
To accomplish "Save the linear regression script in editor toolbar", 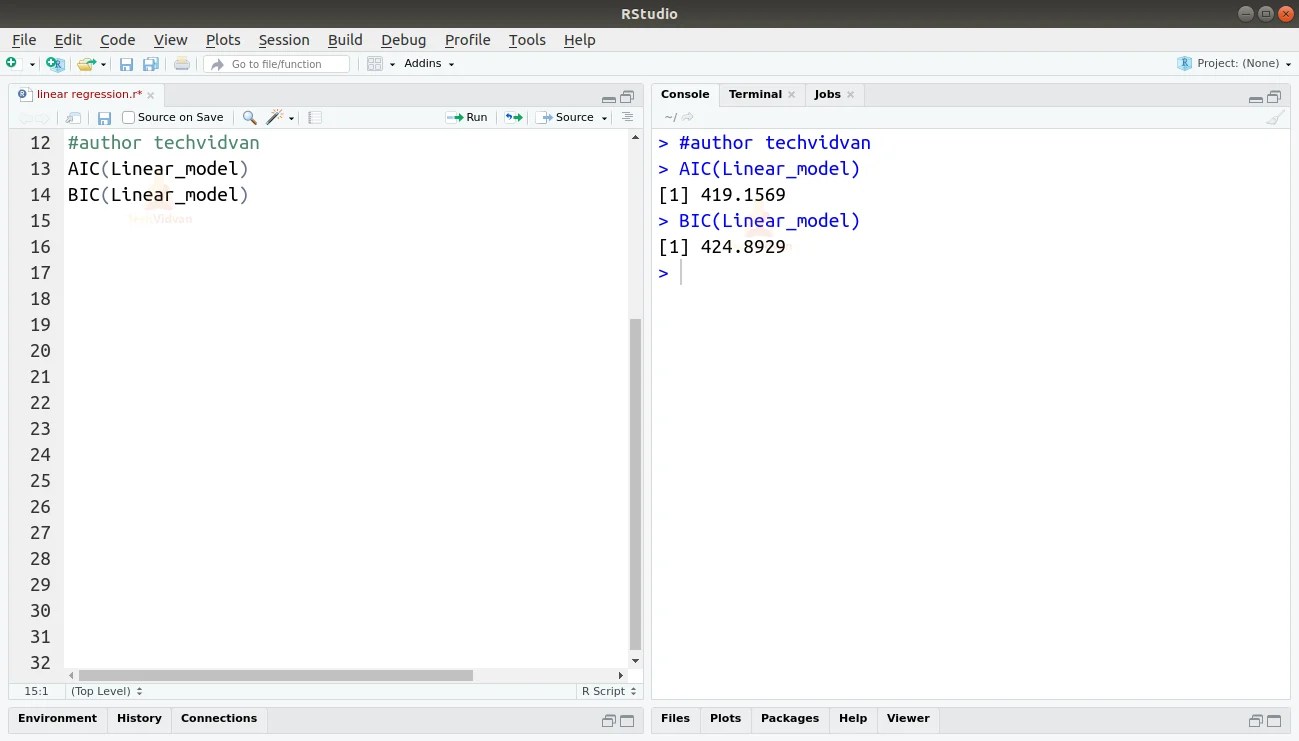I will 104,118.
